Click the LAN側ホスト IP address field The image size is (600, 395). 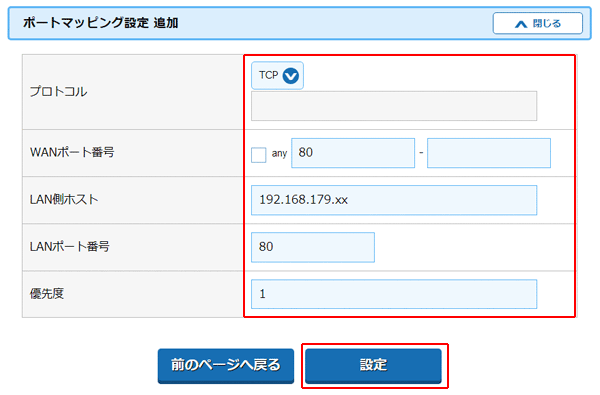[x=394, y=200]
